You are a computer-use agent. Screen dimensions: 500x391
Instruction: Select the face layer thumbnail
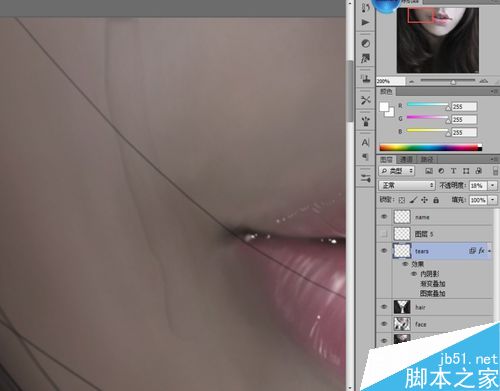click(x=402, y=324)
